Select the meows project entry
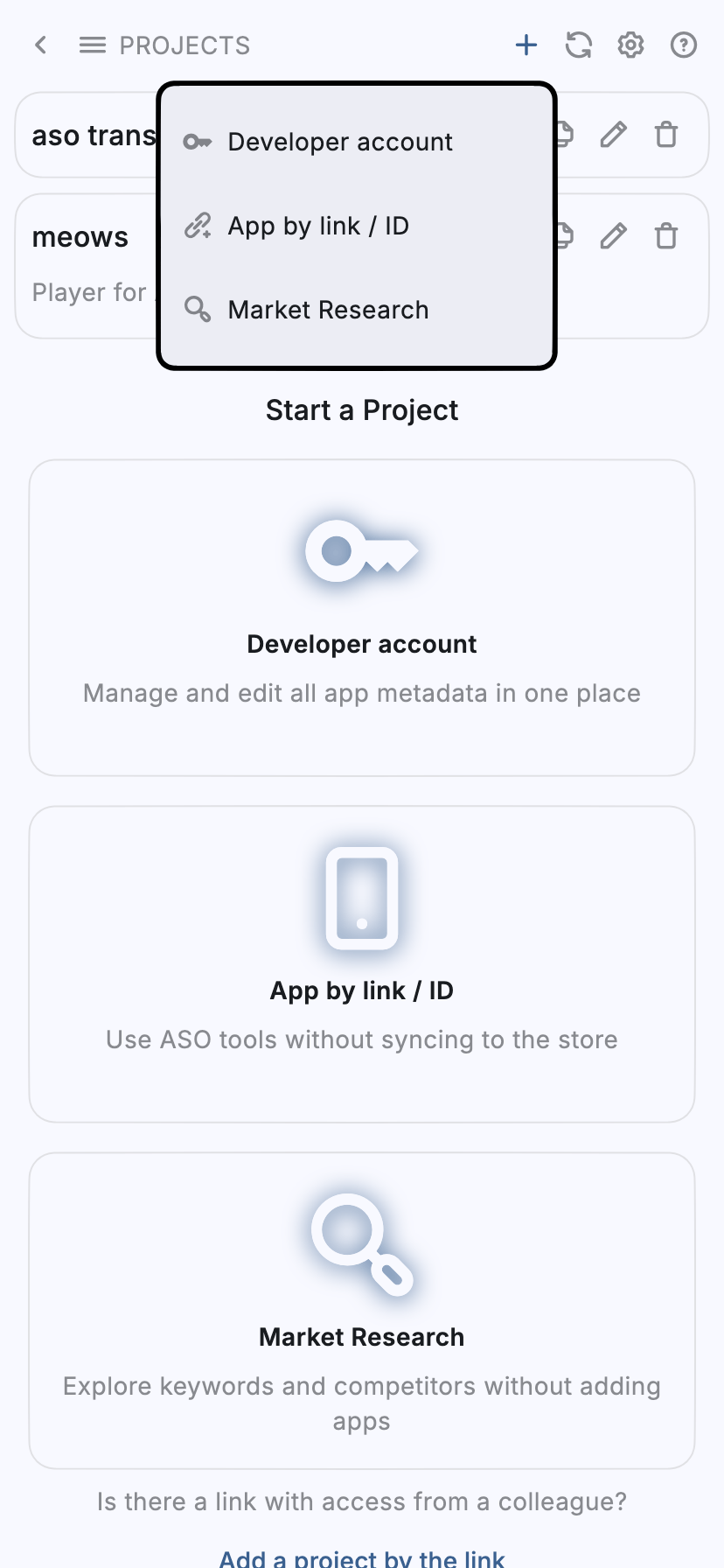The image size is (724, 1568). pyautogui.click(x=80, y=234)
